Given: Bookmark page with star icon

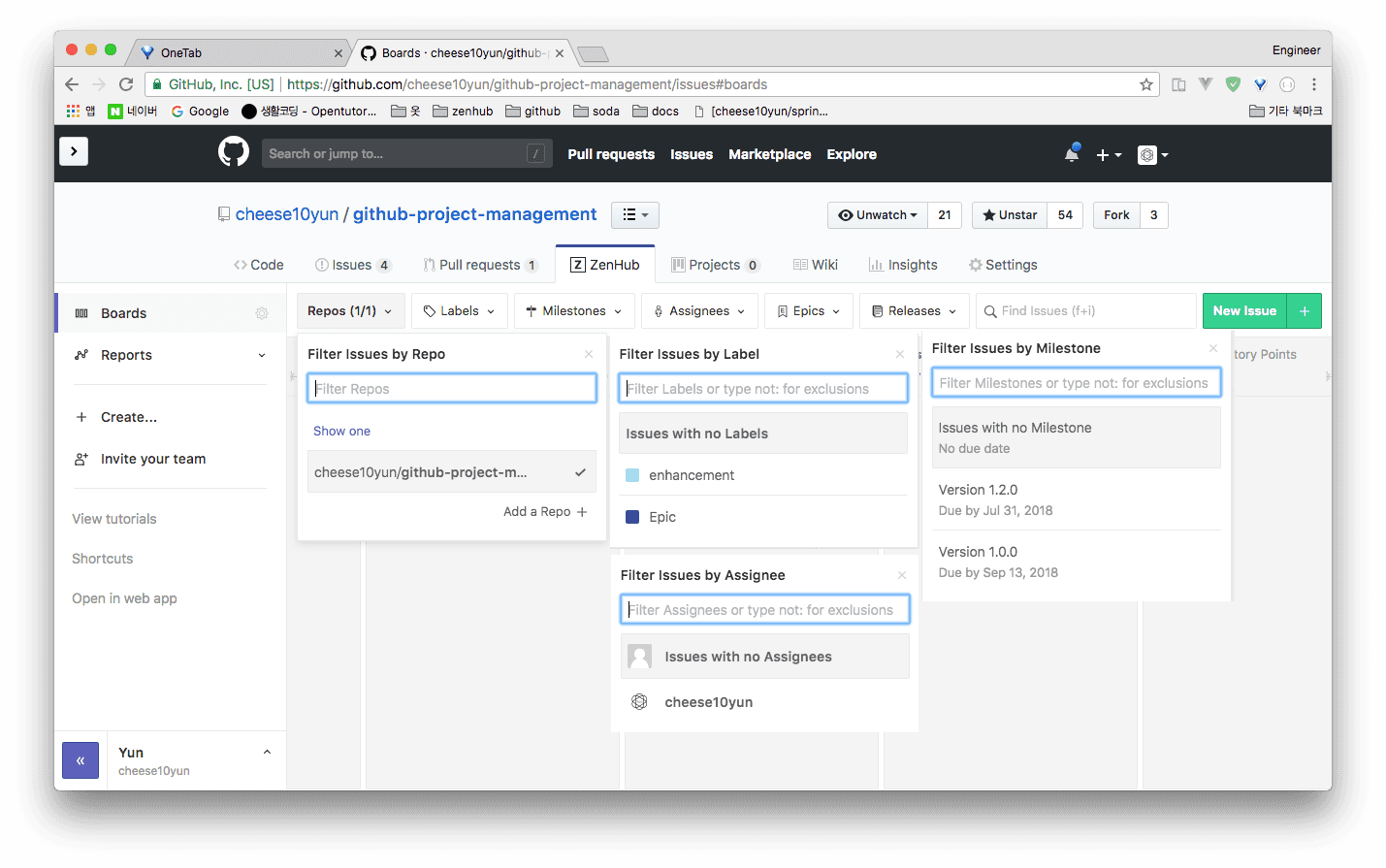Looking at the screenshot, I should tap(1145, 84).
